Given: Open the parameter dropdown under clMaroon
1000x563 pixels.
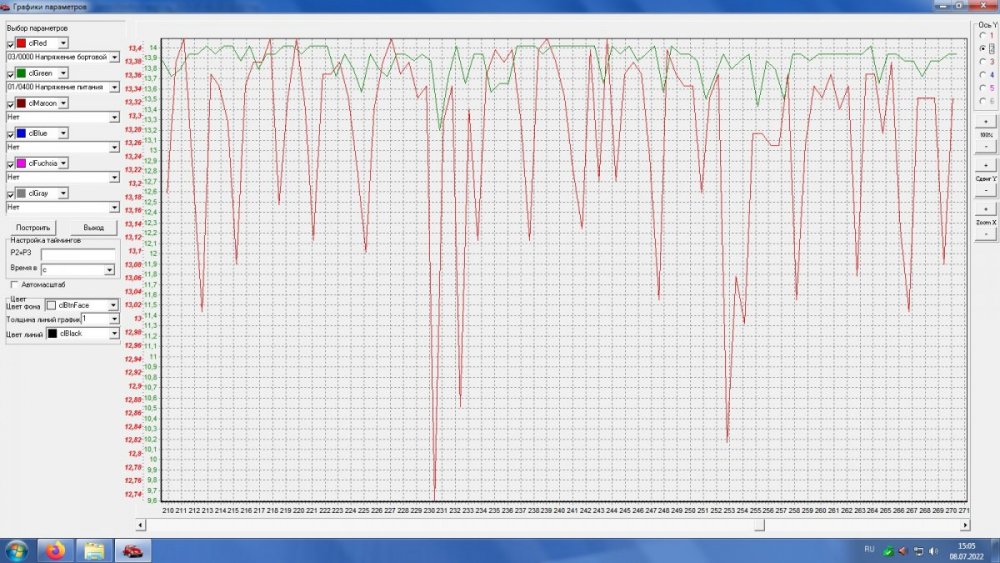Looking at the screenshot, I should tap(114, 117).
